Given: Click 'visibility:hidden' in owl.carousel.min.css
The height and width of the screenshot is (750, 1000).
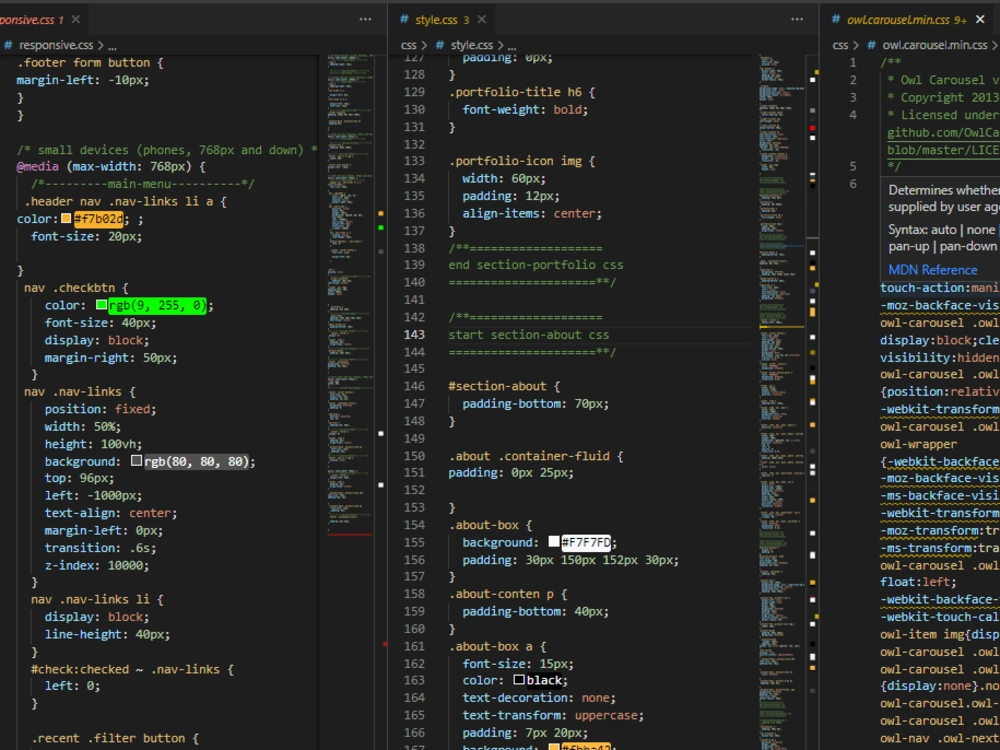Looking at the screenshot, I should (x=940, y=357).
